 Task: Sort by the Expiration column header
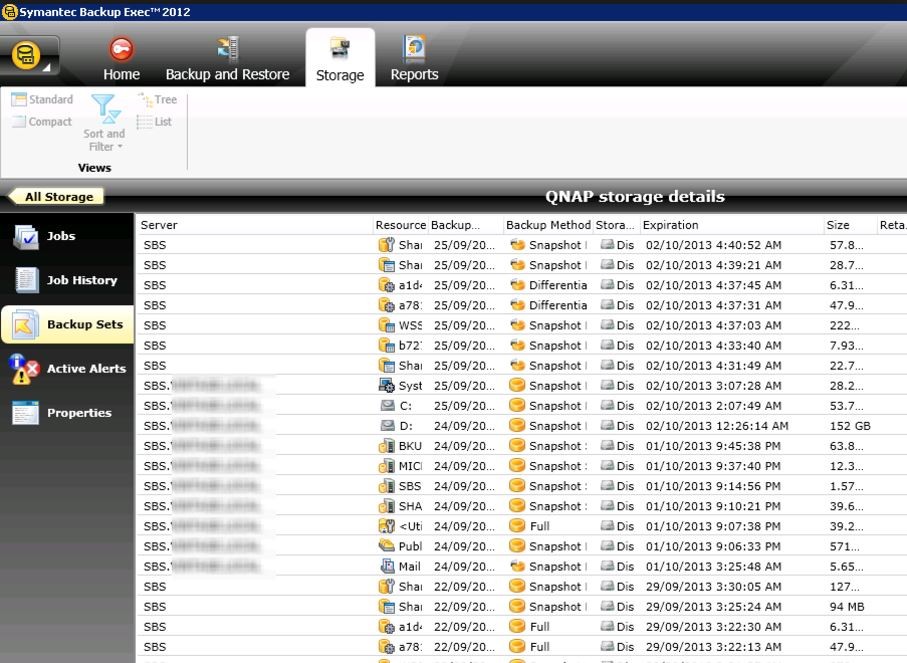(732, 225)
